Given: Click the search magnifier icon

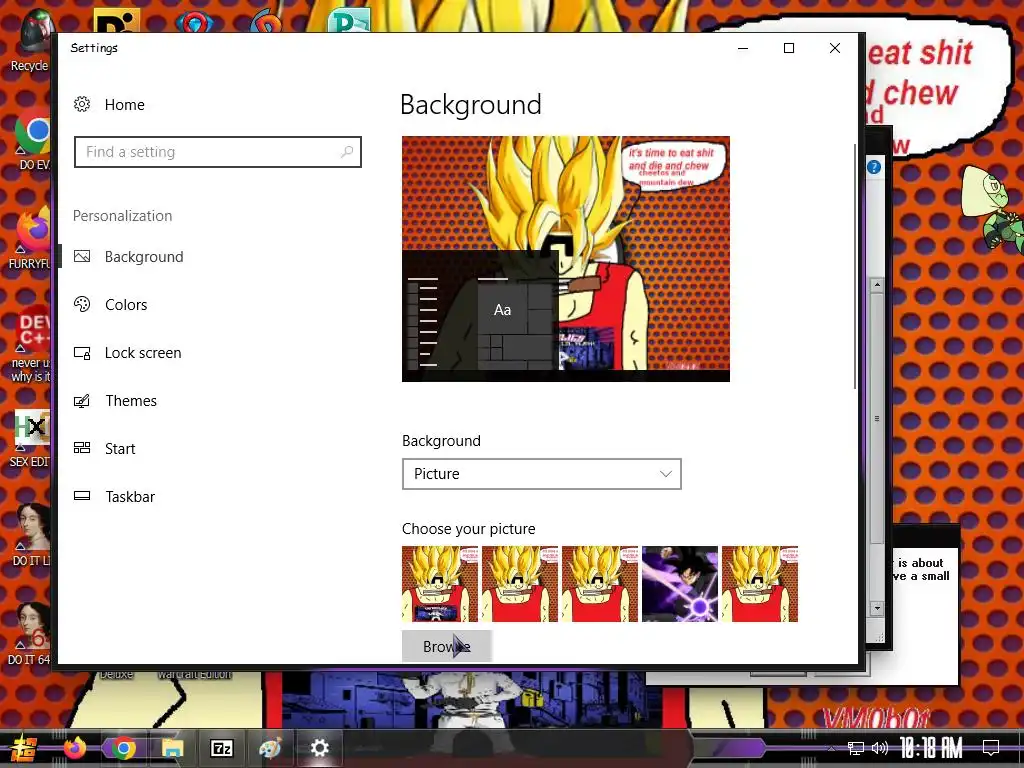Looking at the screenshot, I should pos(347,152).
